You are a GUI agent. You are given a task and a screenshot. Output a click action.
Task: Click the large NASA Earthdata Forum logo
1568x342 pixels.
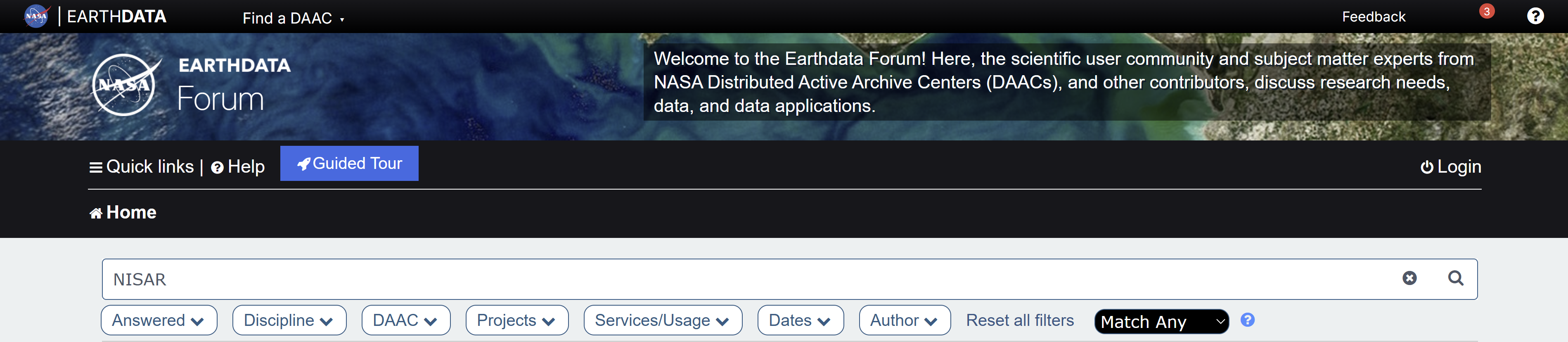point(191,85)
